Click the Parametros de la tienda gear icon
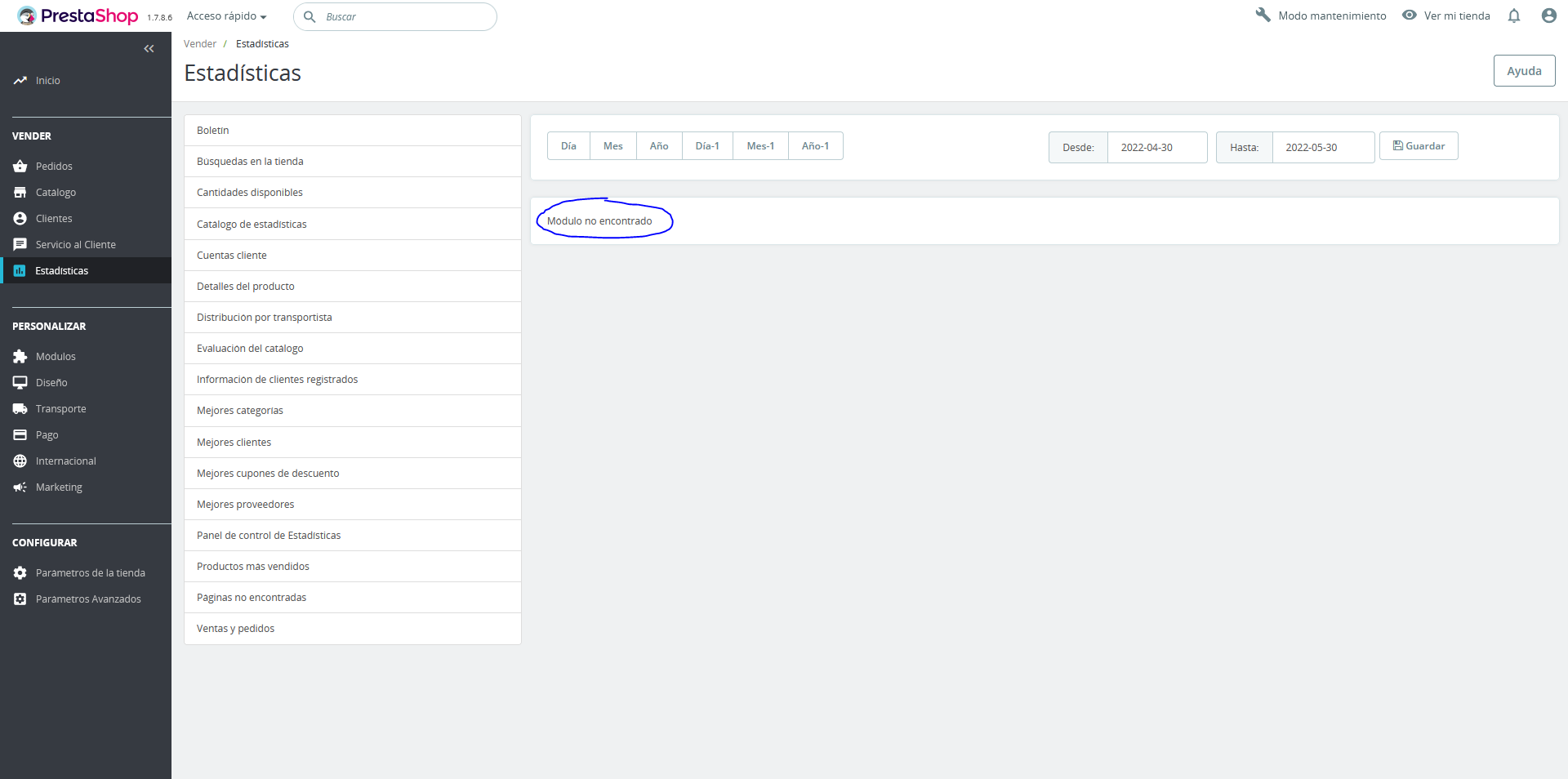This screenshot has width=1568, height=779. (x=20, y=573)
